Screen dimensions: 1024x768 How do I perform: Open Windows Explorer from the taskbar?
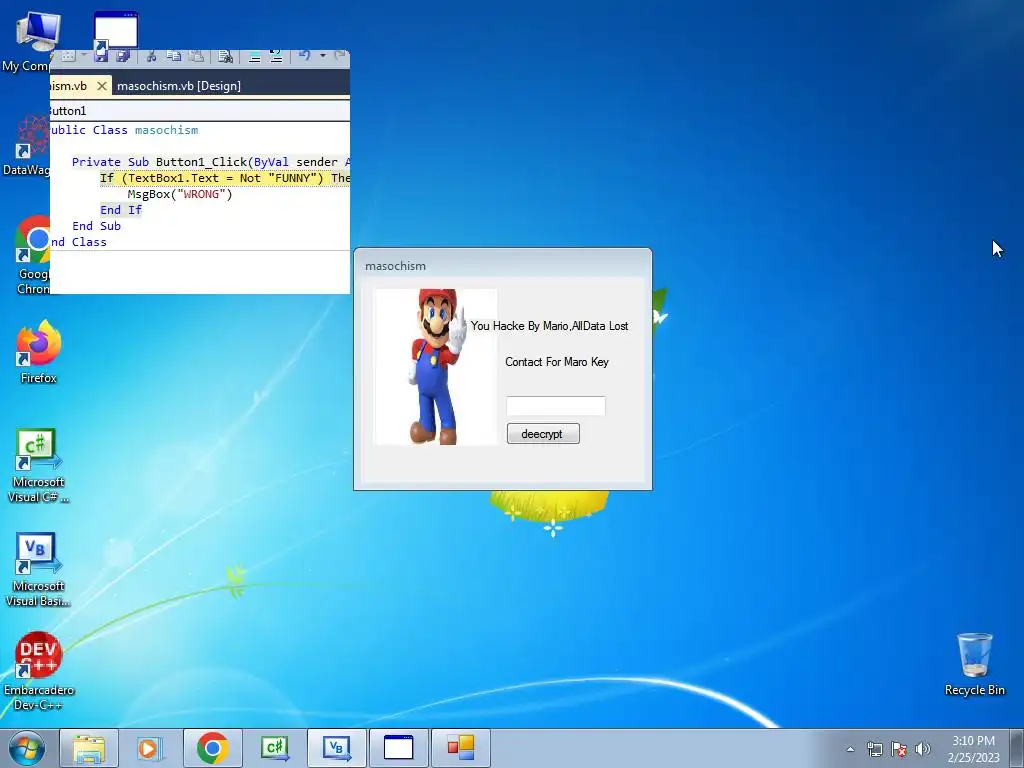[x=89, y=748]
